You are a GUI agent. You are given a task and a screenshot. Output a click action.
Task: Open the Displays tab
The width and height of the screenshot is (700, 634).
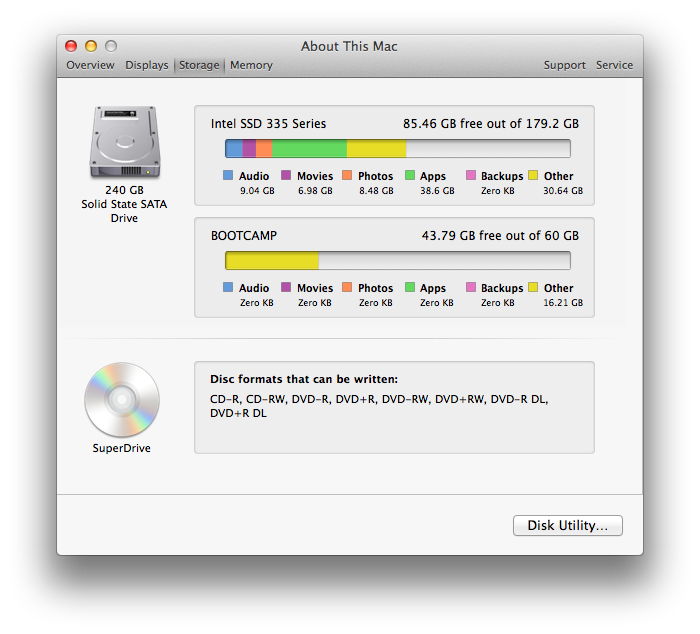(146, 65)
